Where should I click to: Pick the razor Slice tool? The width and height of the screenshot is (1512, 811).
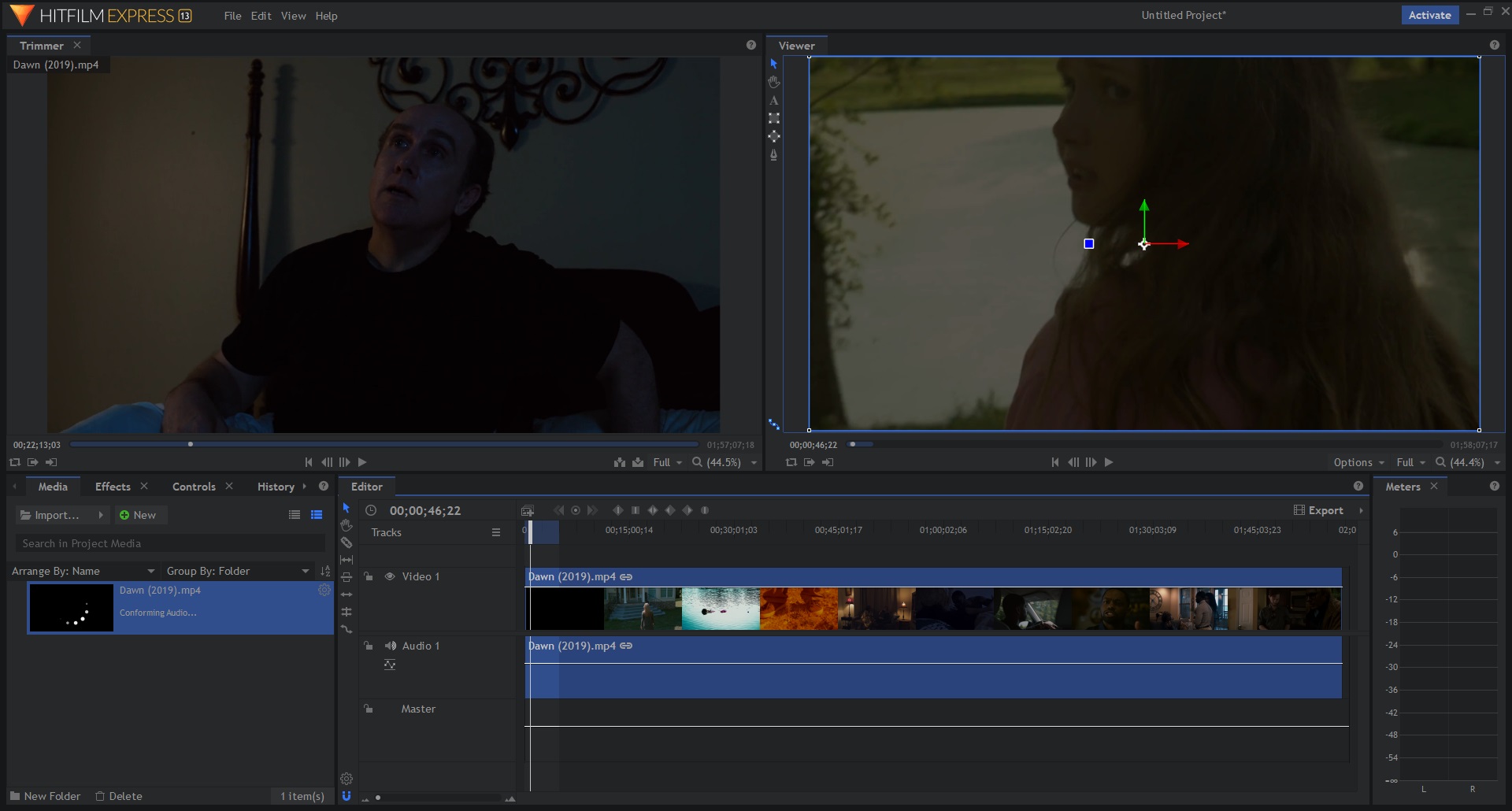click(x=346, y=543)
